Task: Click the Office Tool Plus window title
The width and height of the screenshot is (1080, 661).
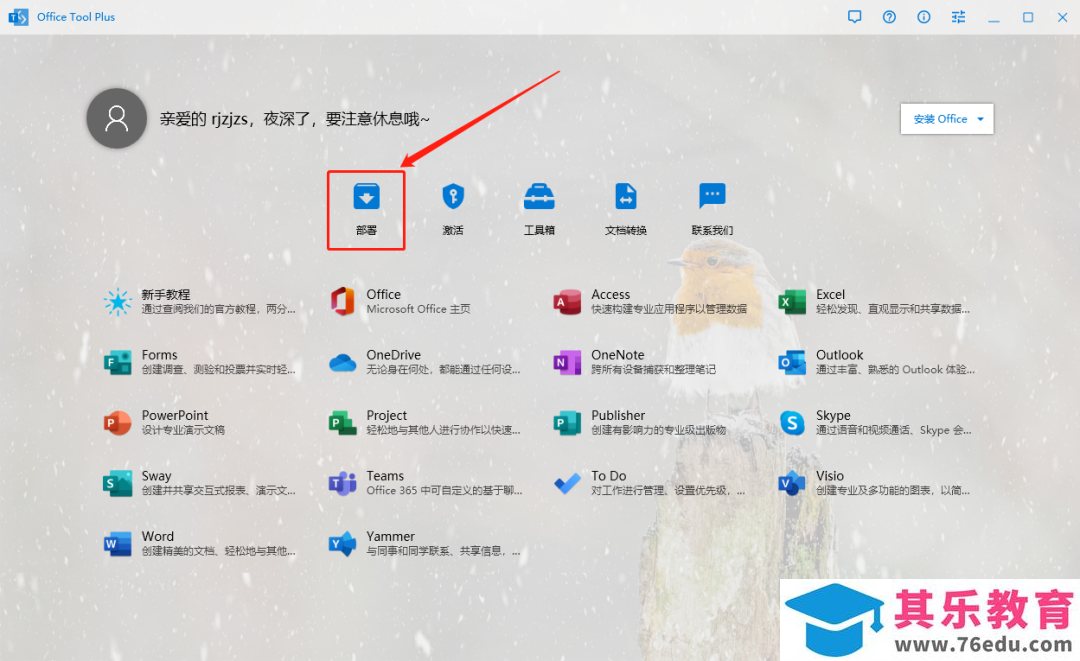Action: [x=76, y=17]
